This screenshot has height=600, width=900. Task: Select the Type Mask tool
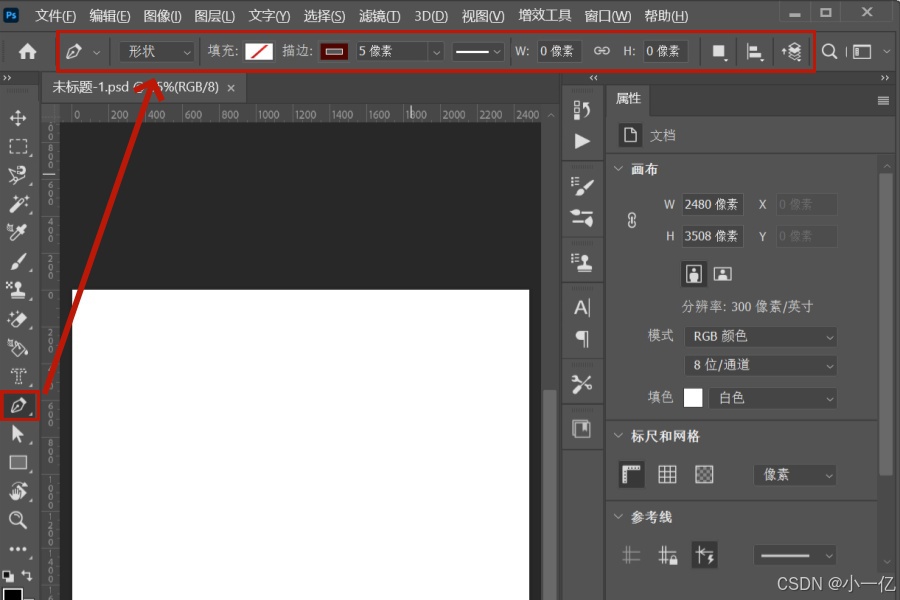tap(18, 376)
